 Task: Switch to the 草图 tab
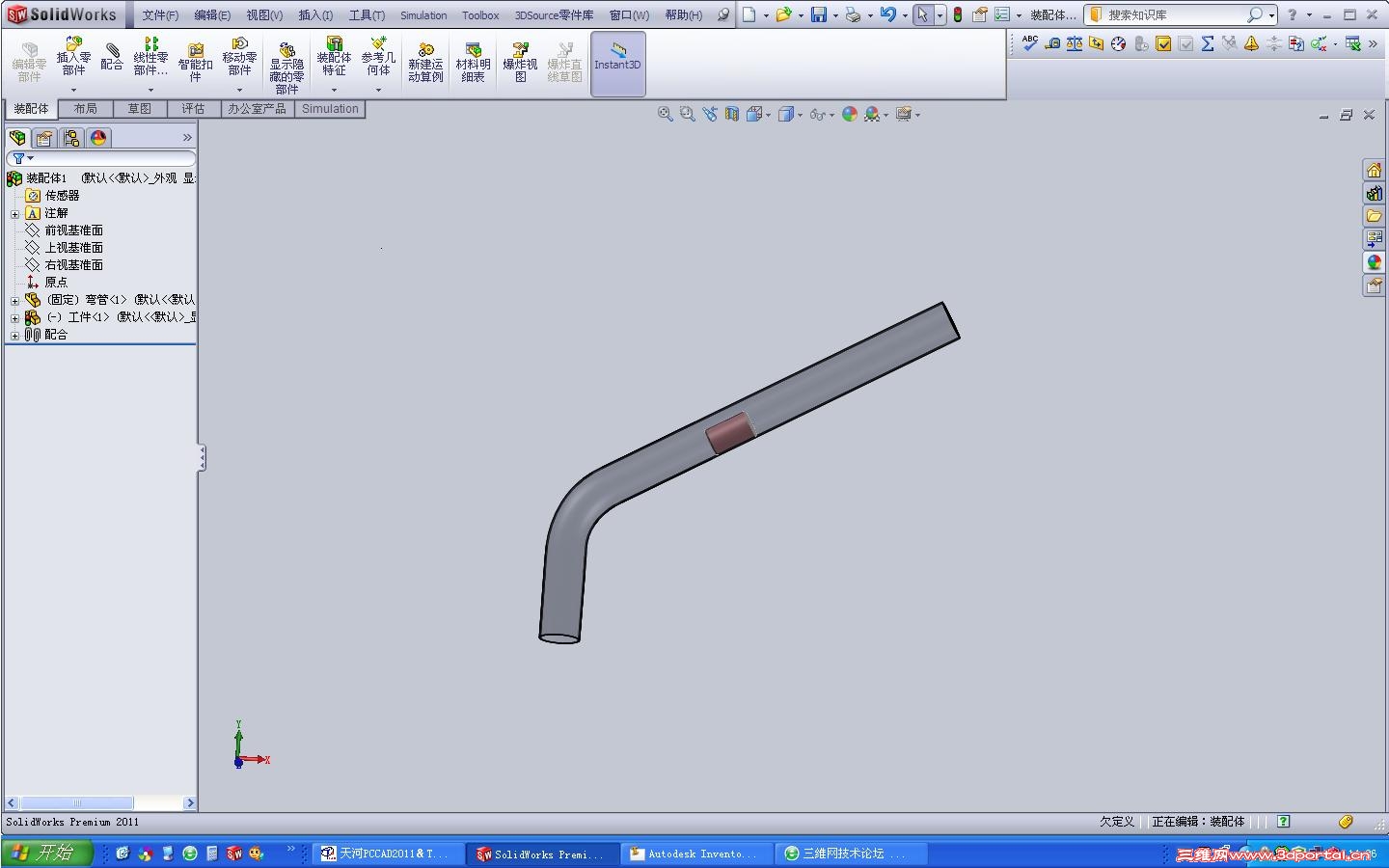click(140, 109)
